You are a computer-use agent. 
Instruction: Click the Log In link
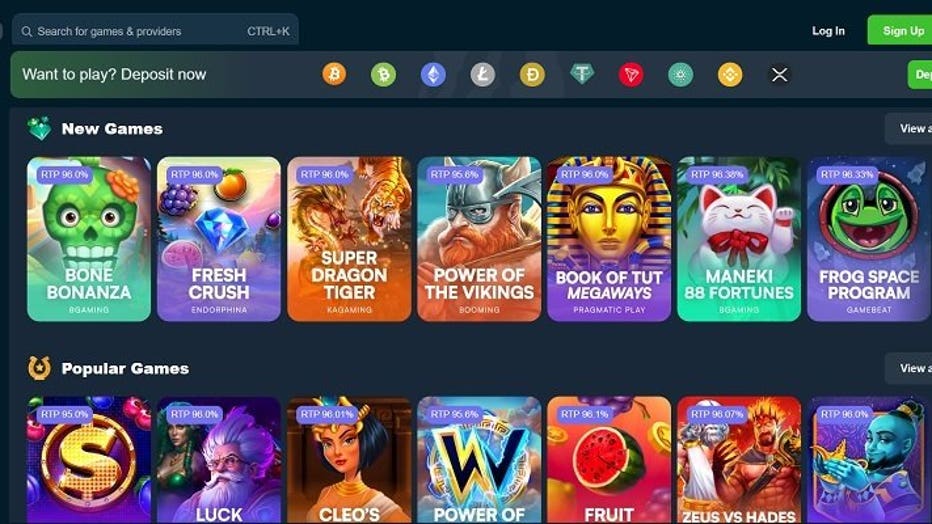828,31
